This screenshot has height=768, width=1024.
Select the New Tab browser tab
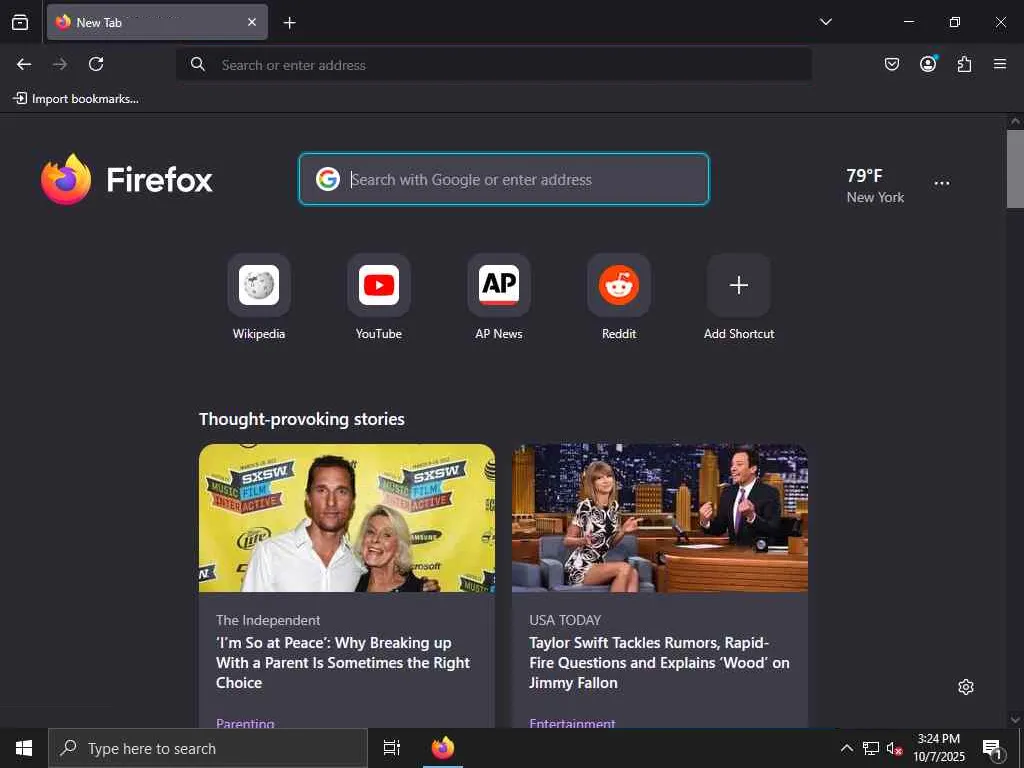pos(157,22)
